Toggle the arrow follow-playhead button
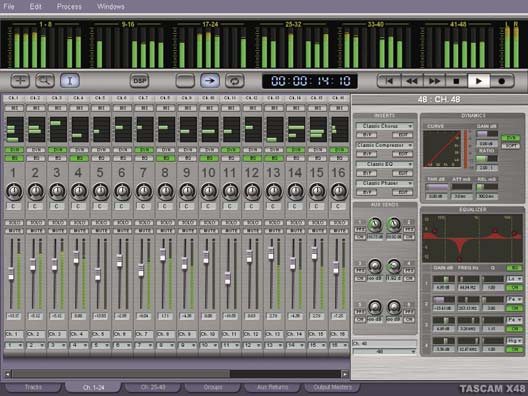 tap(210, 80)
